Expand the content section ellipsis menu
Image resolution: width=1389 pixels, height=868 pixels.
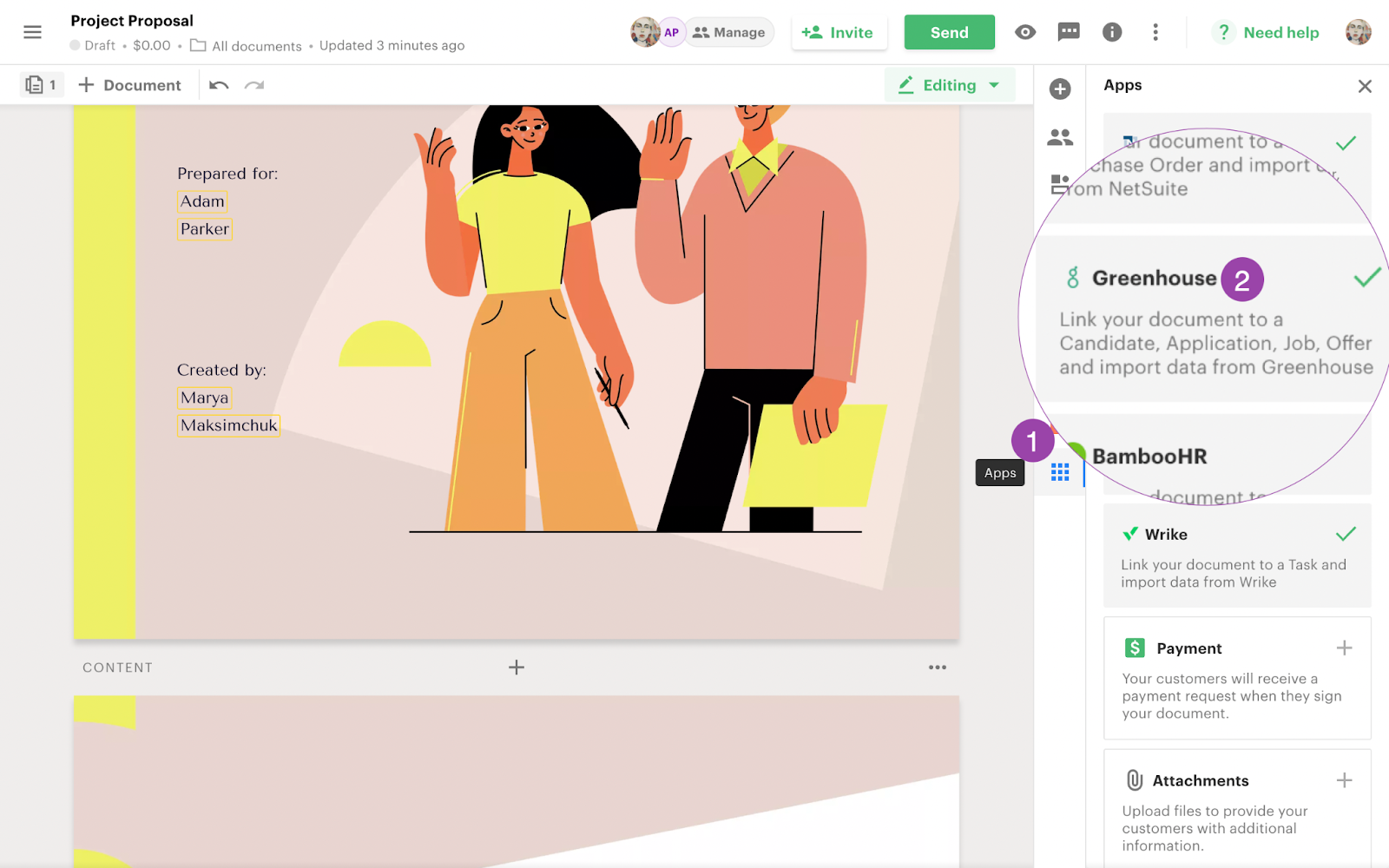pyautogui.click(x=938, y=667)
